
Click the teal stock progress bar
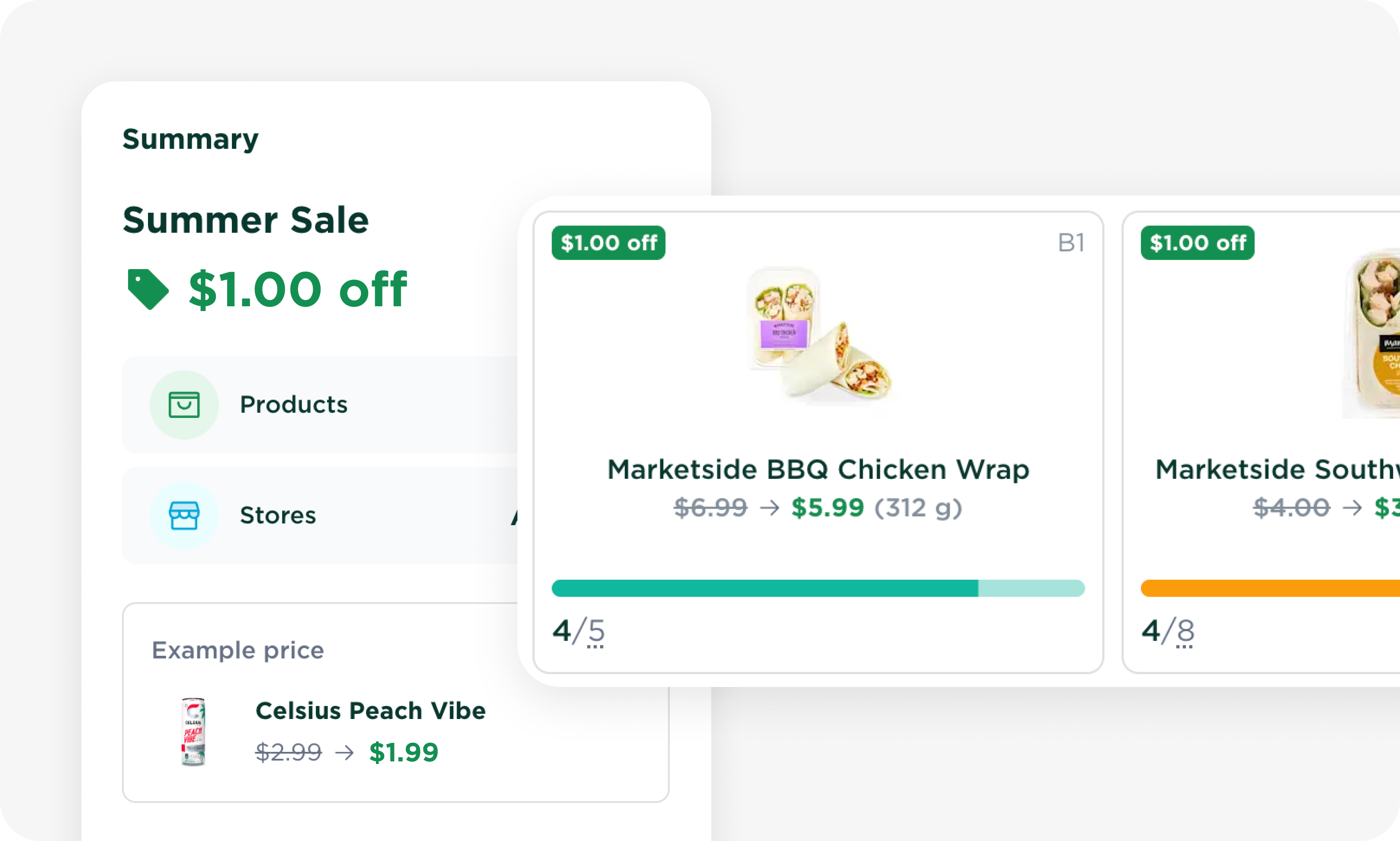tap(818, 588)
